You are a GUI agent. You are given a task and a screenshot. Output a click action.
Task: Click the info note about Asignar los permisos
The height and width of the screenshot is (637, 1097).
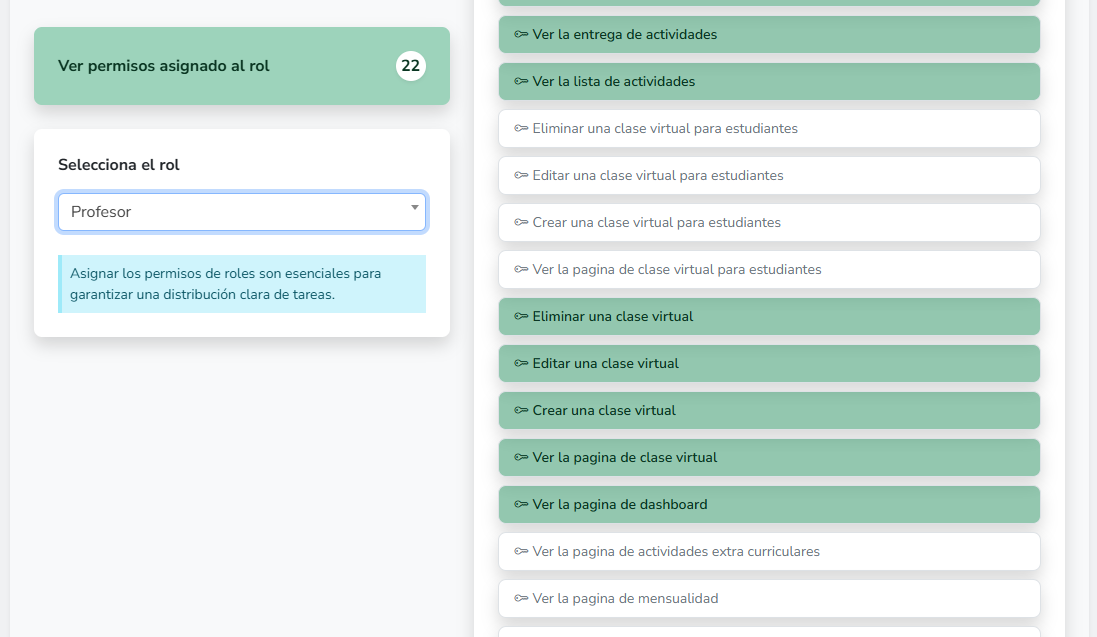click(x=241, y=284)
